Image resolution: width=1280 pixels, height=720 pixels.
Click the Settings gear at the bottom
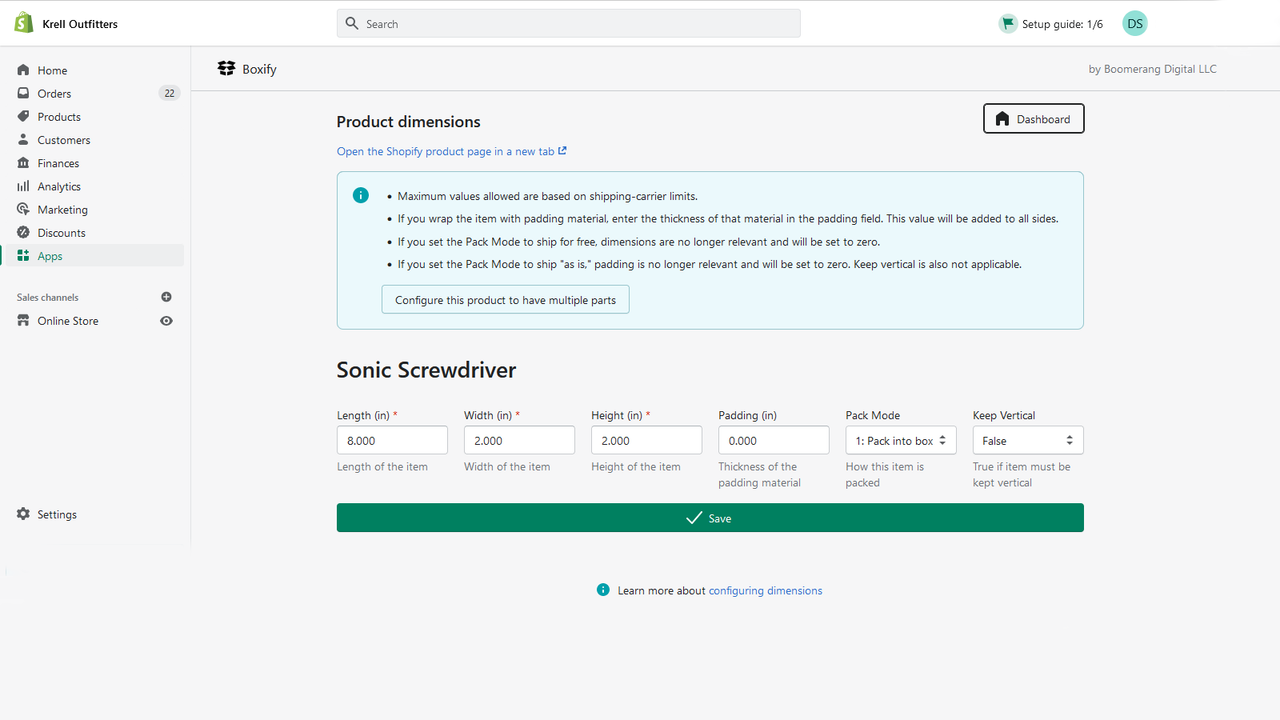(x=22, y=514)
